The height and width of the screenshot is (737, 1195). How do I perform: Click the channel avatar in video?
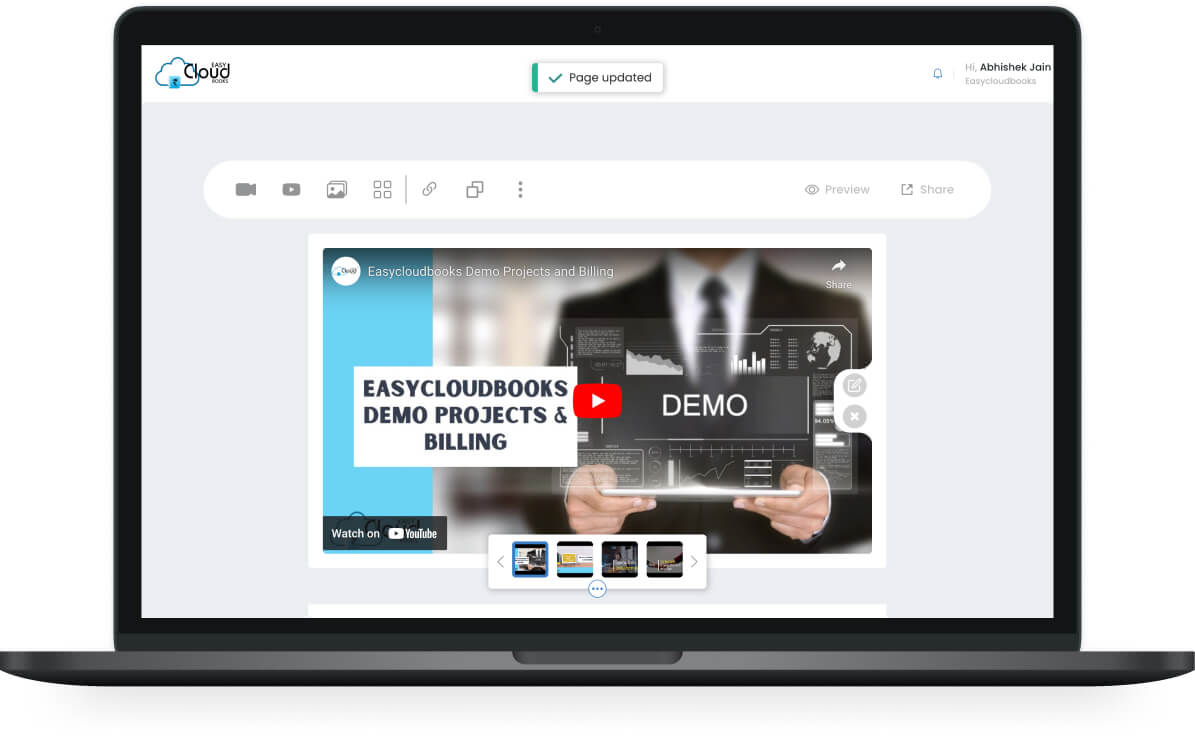tap(346, 271)
